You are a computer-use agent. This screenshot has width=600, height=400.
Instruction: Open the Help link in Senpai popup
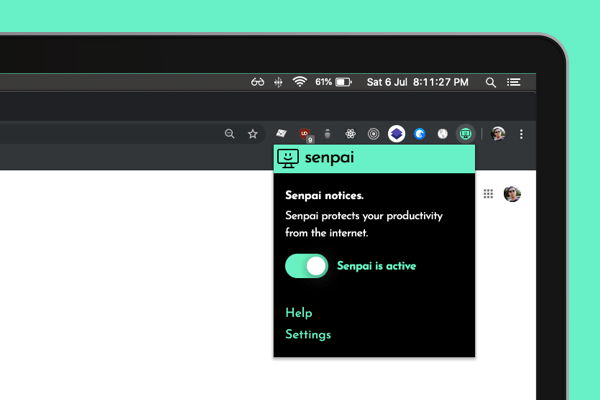click(299, 313)
